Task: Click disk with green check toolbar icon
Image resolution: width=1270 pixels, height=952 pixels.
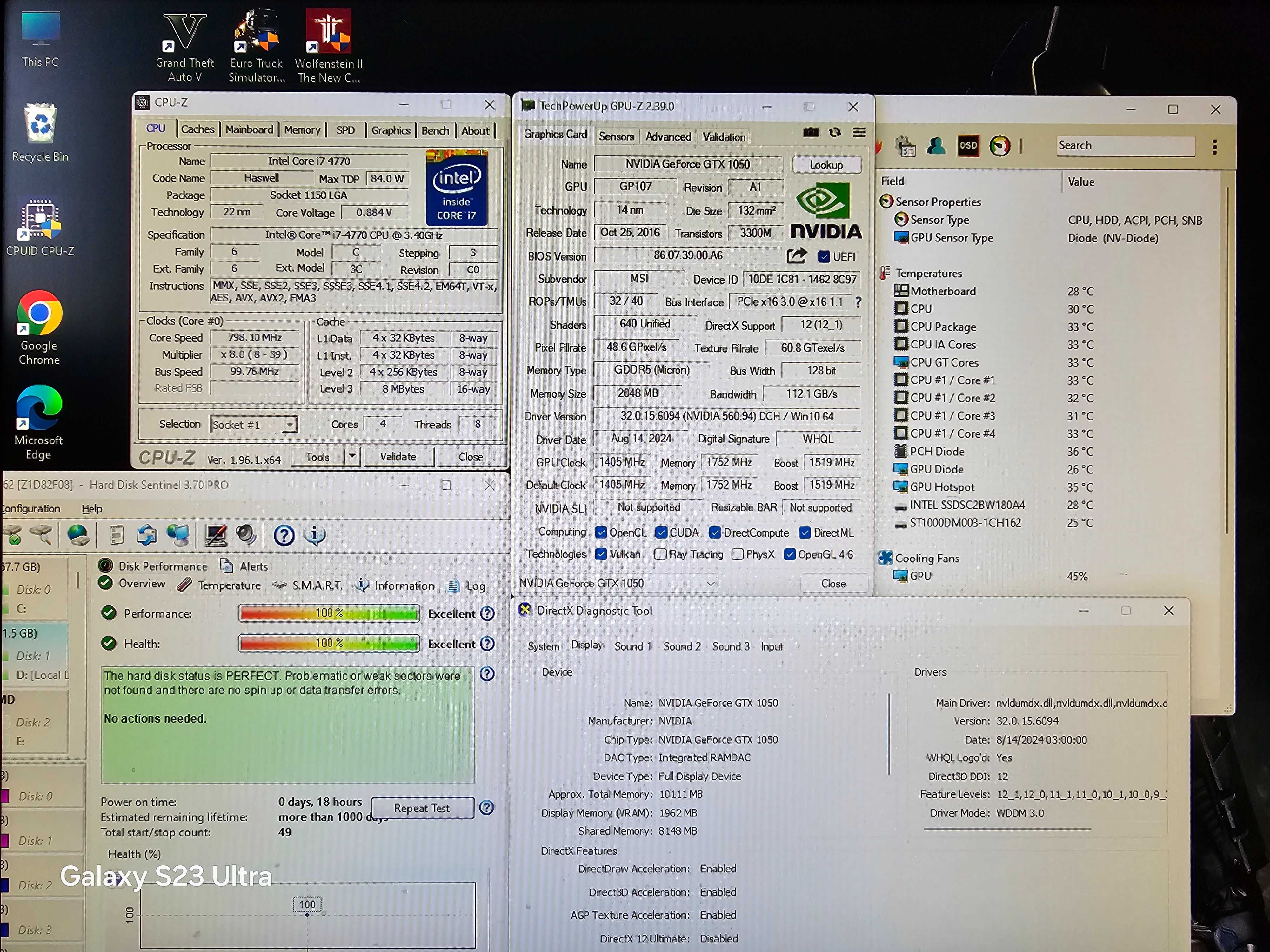Action: [x=13, y=535]
